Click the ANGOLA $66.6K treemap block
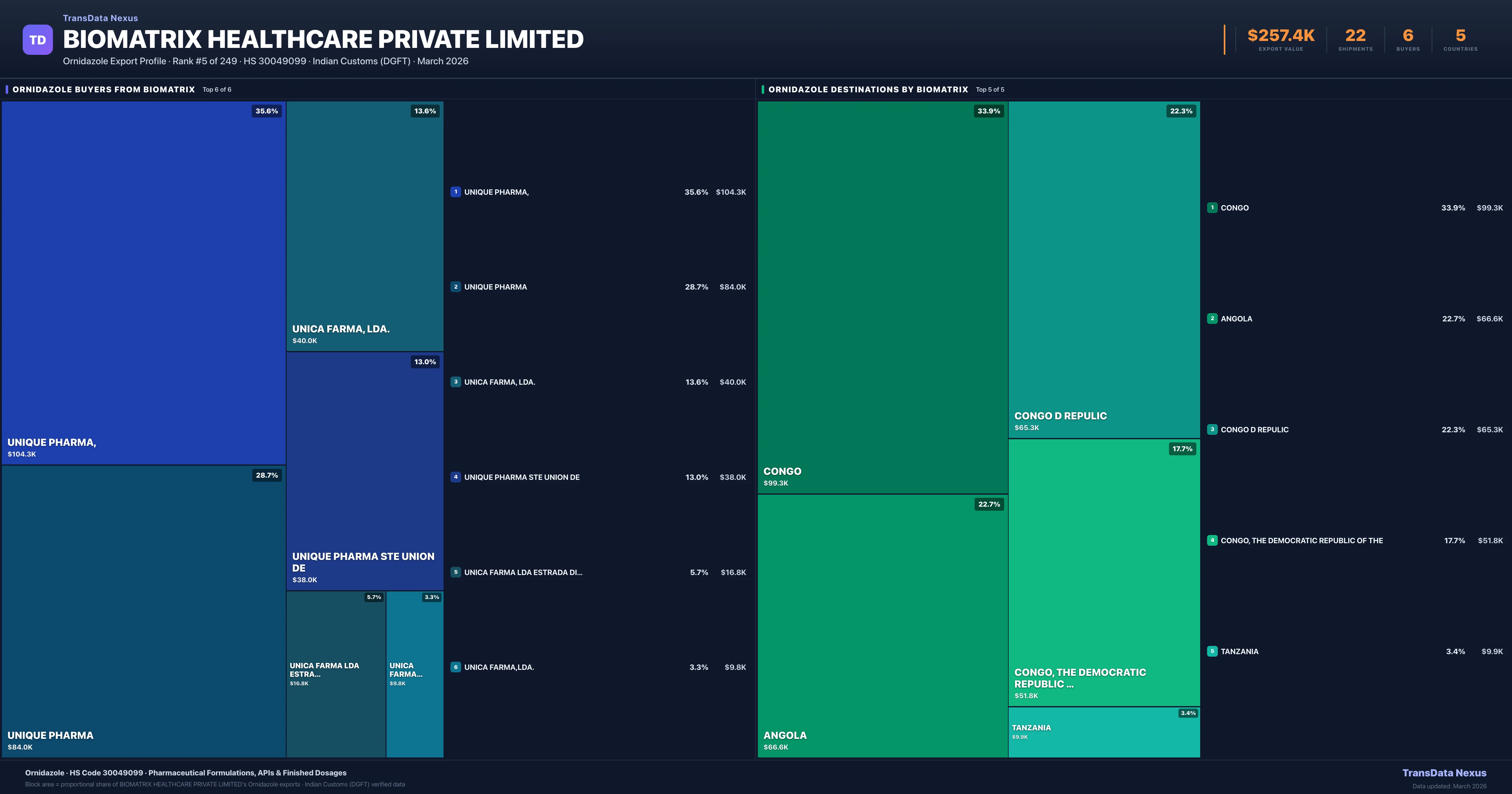Image resolution: width=1512 pixels, height=794 pixels. [x=882, y=625]
